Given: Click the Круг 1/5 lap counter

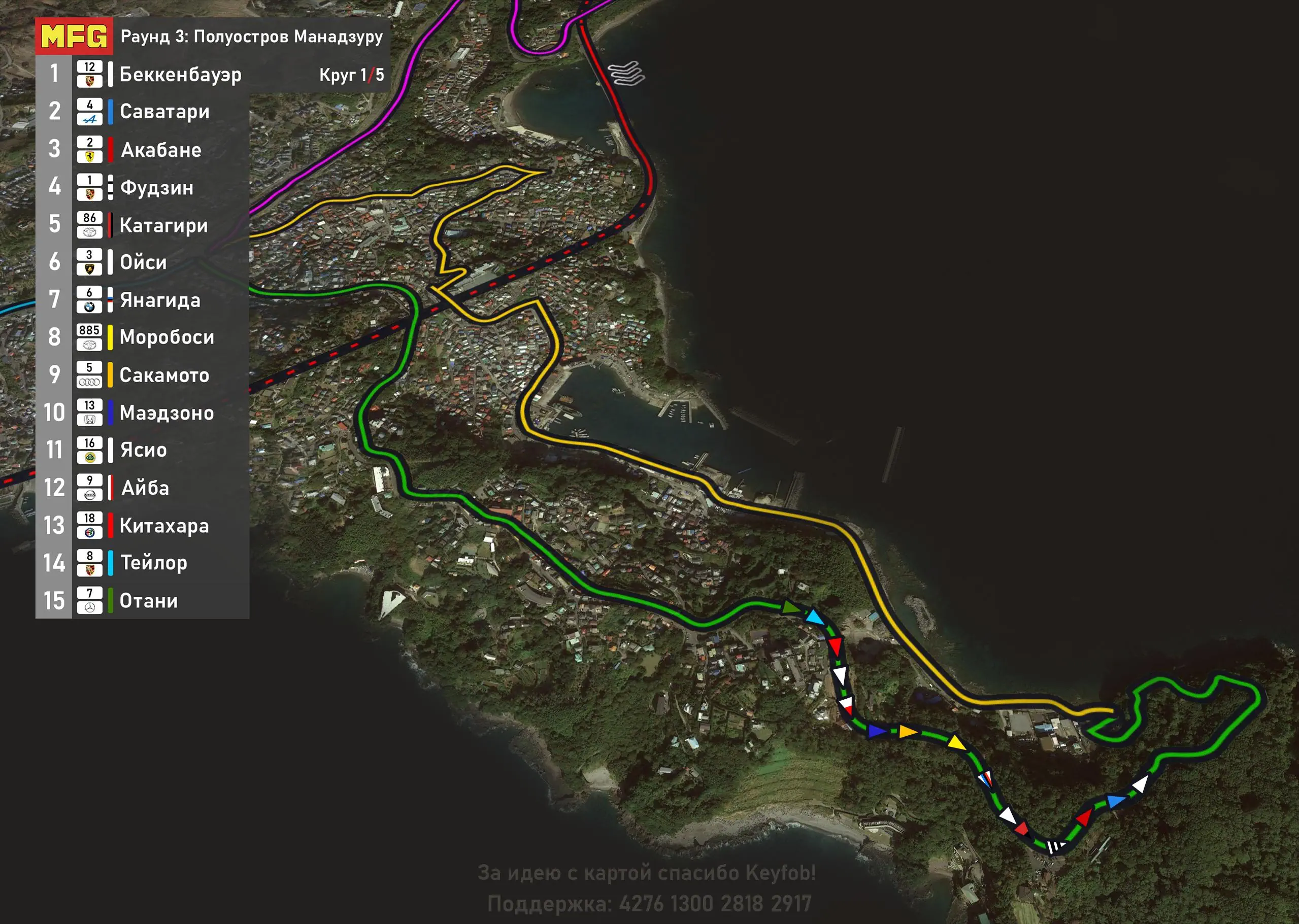Looking at the screenshot, I should click(351, 75).
